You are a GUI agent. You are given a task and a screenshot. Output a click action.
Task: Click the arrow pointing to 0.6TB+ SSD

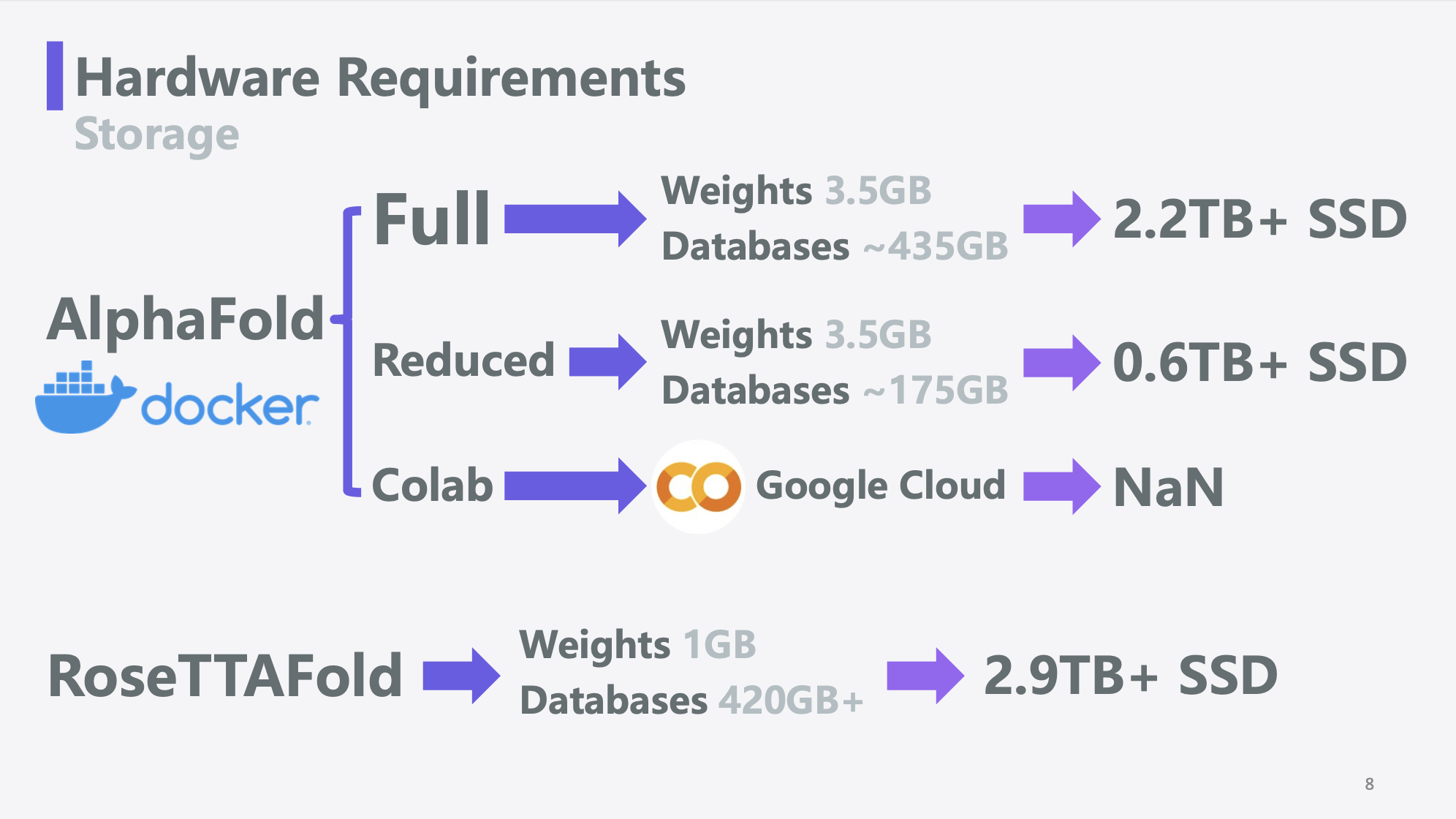(1061, 363)
